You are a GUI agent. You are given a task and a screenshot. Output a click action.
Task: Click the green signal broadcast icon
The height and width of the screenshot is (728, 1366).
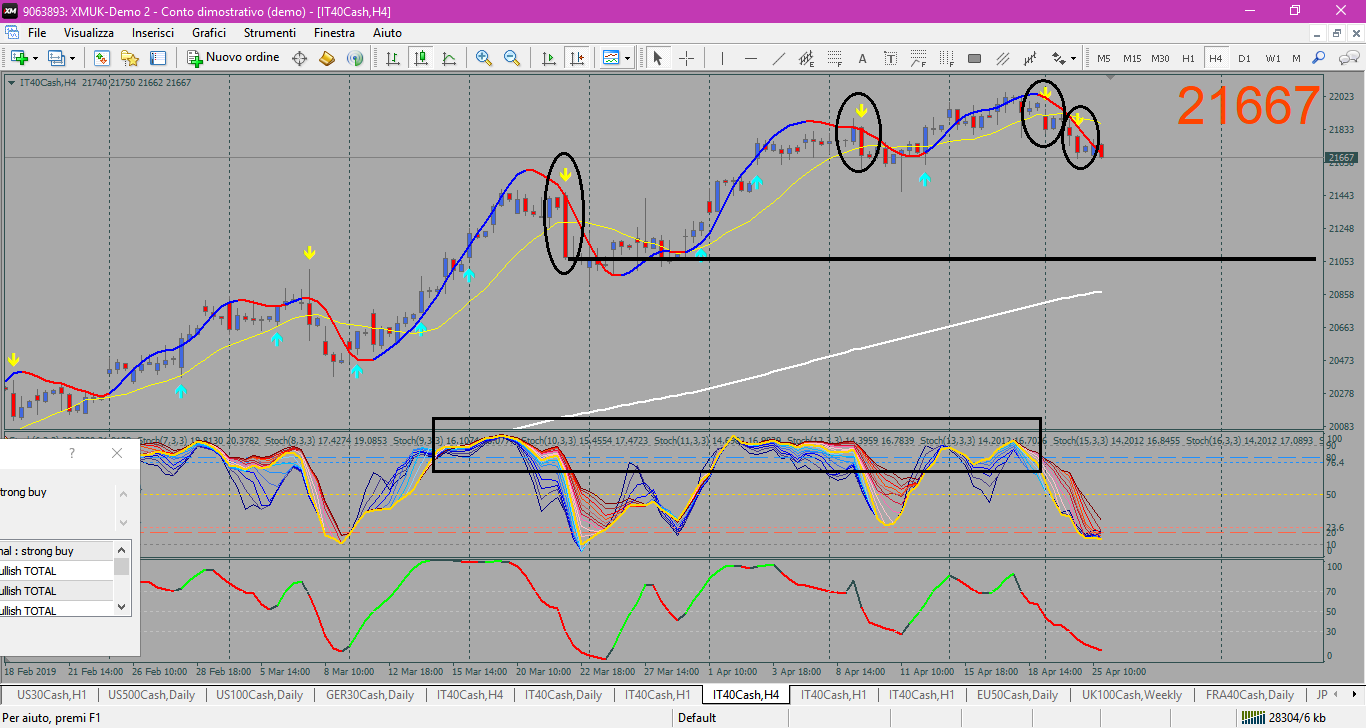coord(354,58)
